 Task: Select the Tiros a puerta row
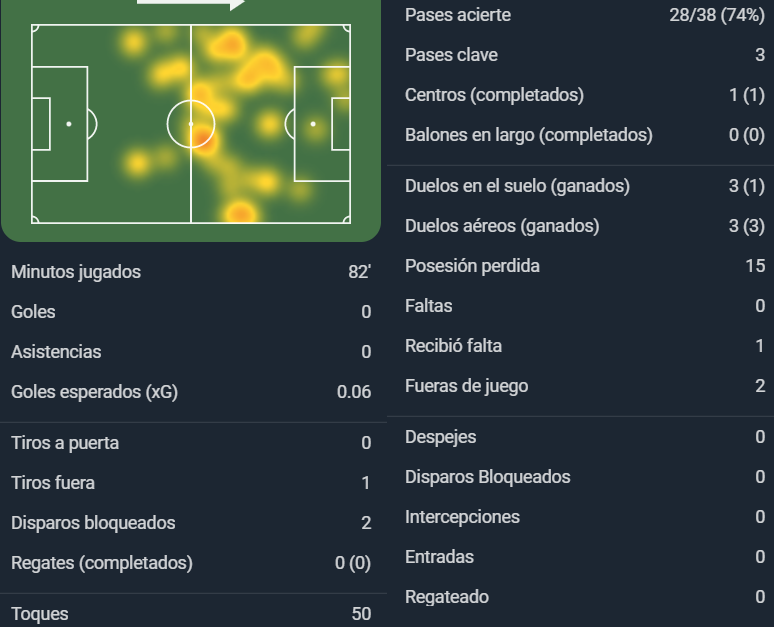[191, 443]
